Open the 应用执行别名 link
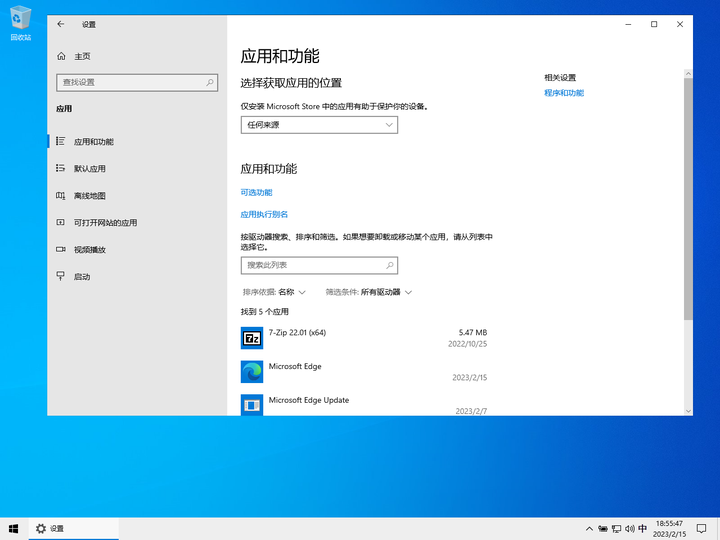720x540 pixels. point(264,214)
